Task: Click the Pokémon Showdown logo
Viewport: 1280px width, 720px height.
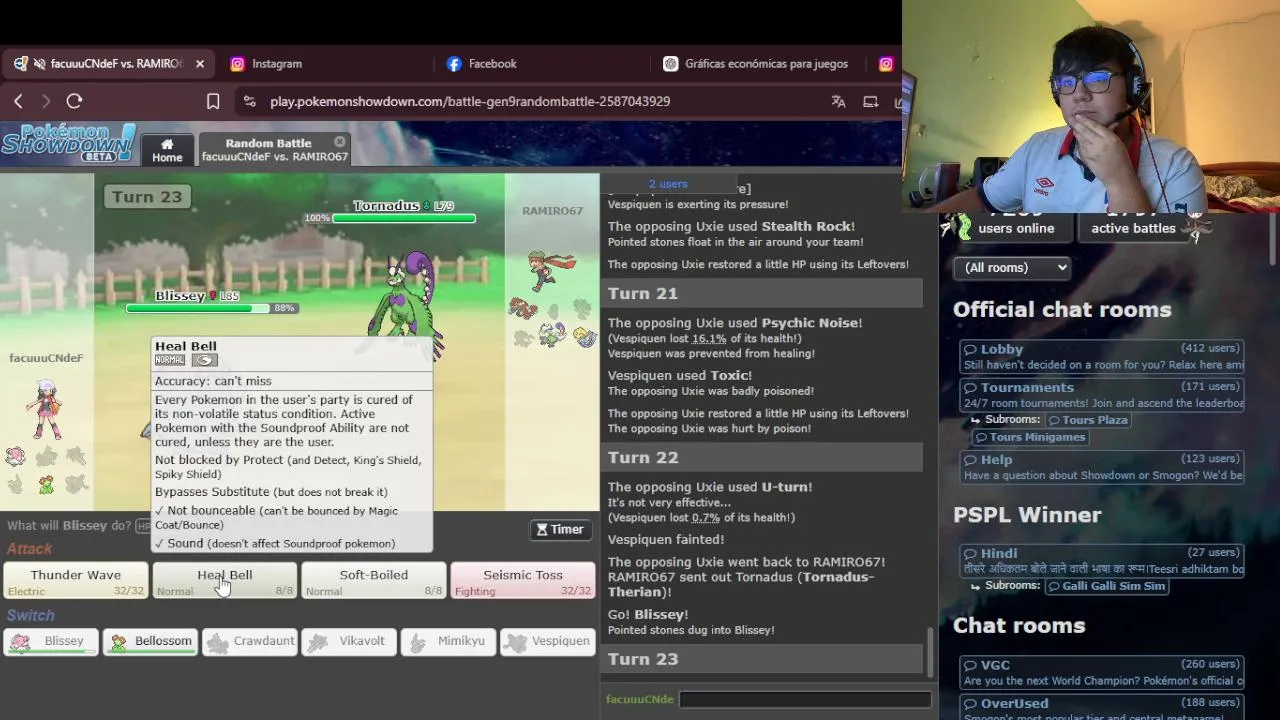Action: (x=68, y=143)
